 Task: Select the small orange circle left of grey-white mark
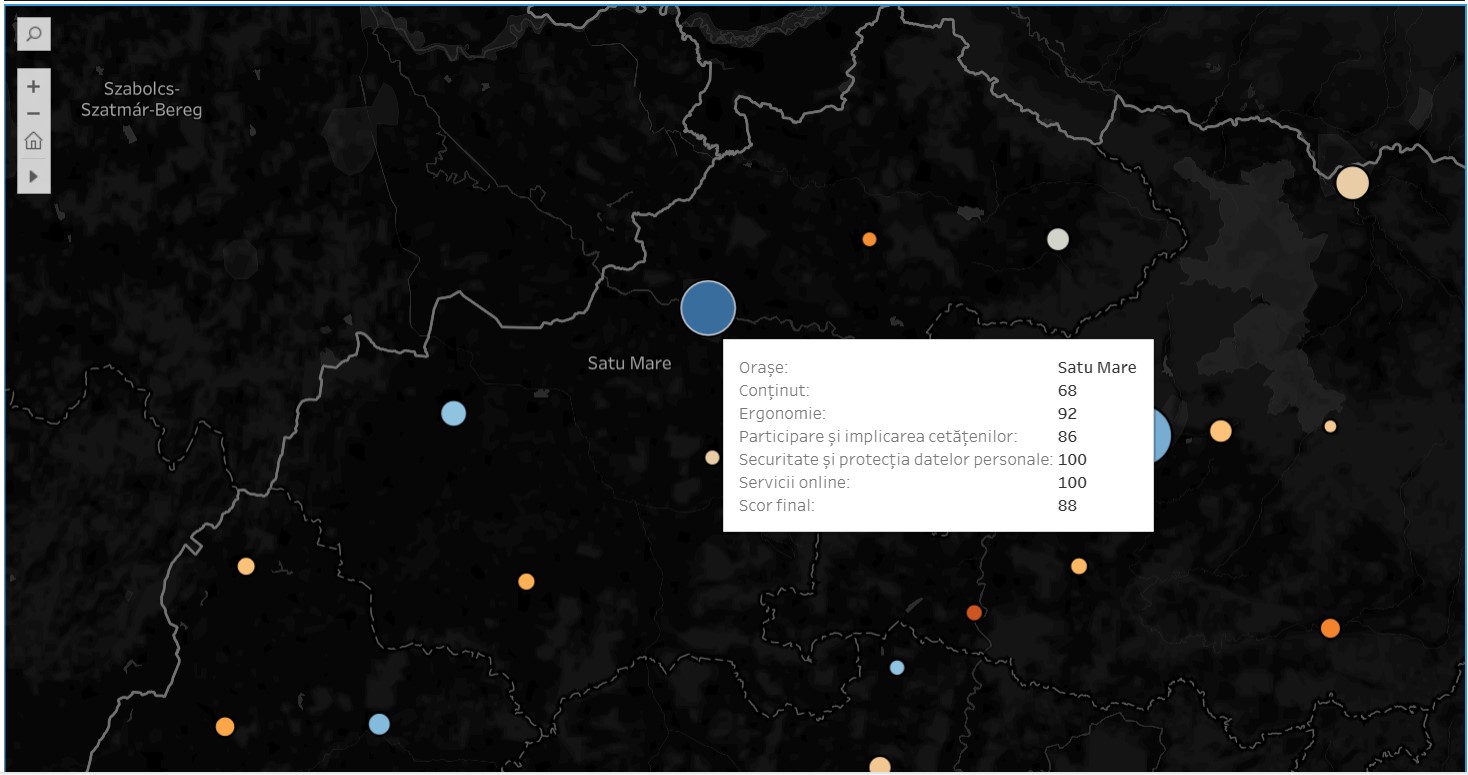click(869, 239)
